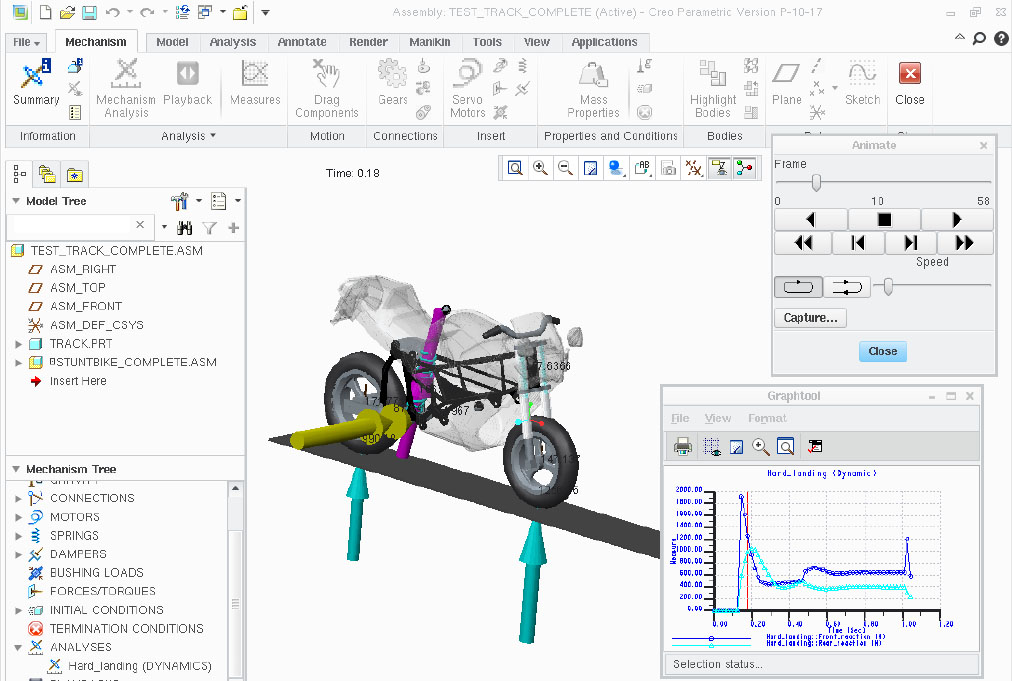
Task: Click Refit icon in the graphics toolbar
Action: 515,168
